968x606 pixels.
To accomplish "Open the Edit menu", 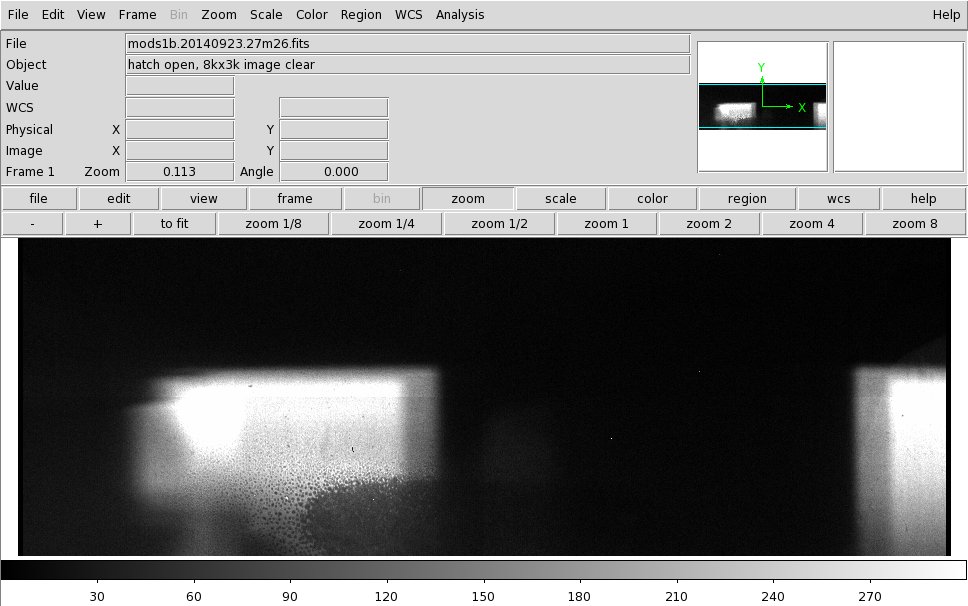I will (52, 14).
